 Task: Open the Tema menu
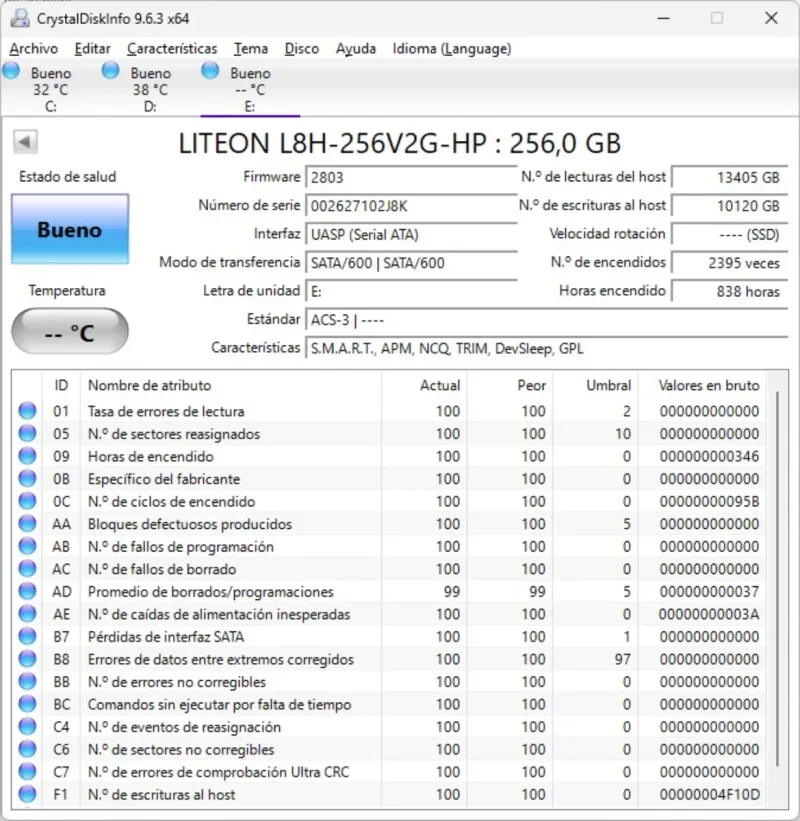pos(251,49)
